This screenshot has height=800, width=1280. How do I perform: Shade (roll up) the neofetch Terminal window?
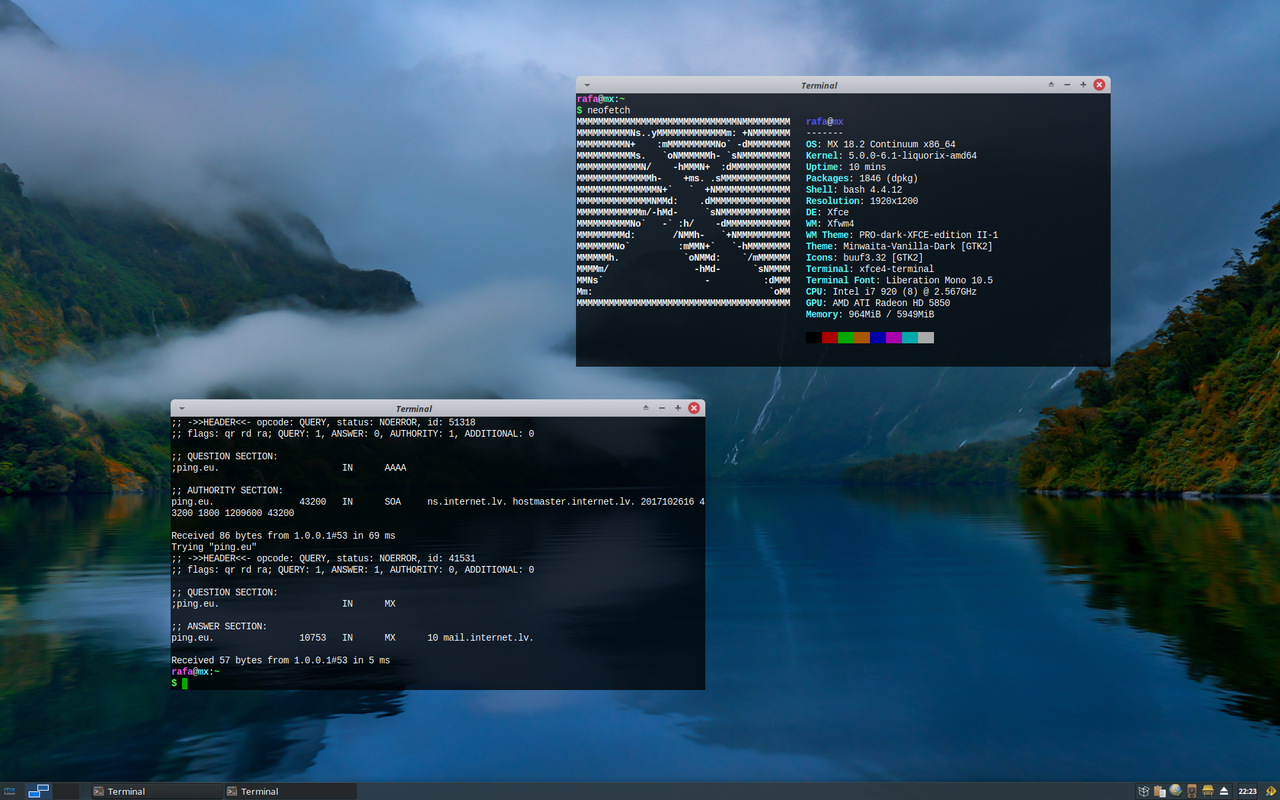1052,85
